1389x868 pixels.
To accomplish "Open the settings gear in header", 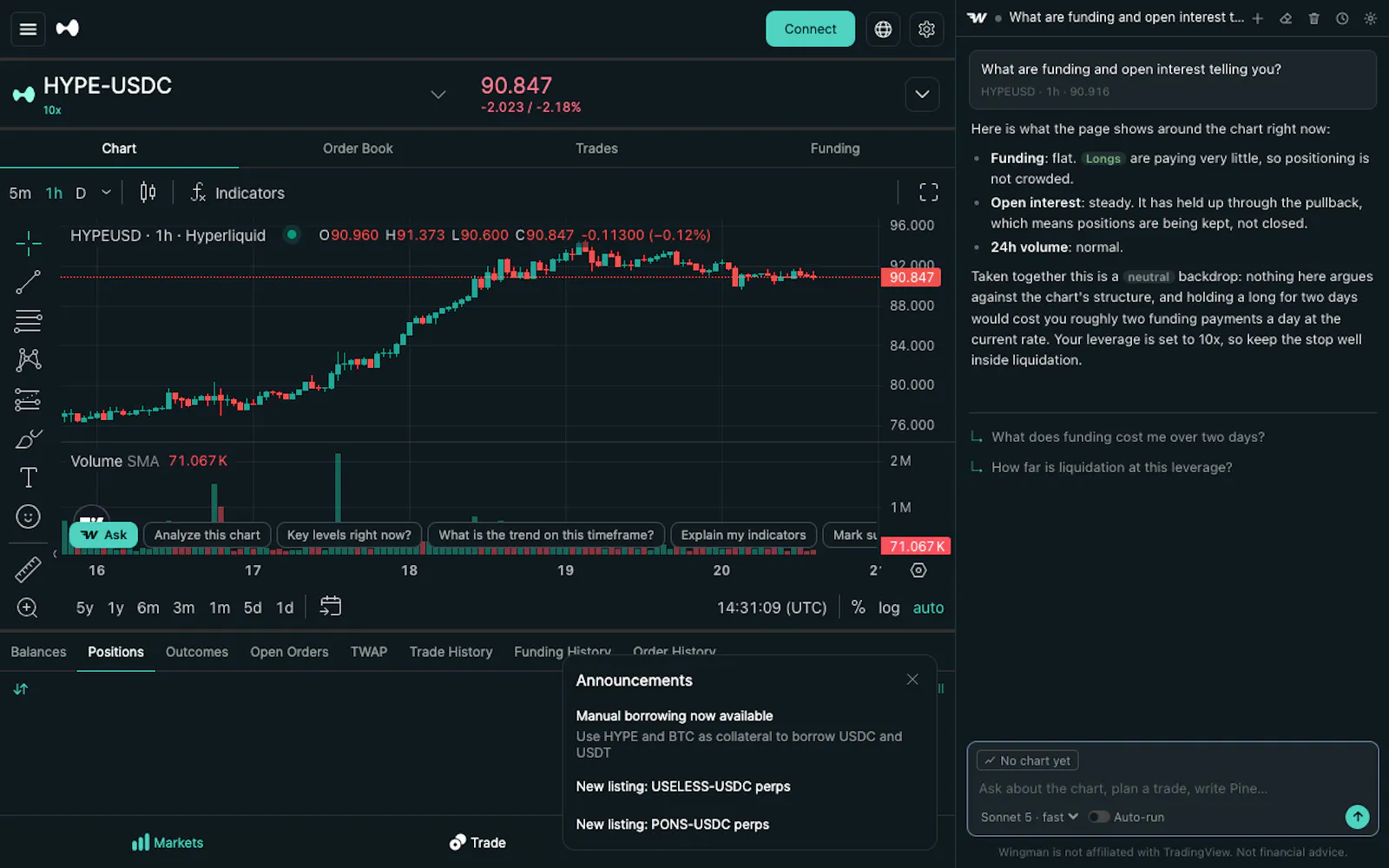I will [x=926, y=30].
